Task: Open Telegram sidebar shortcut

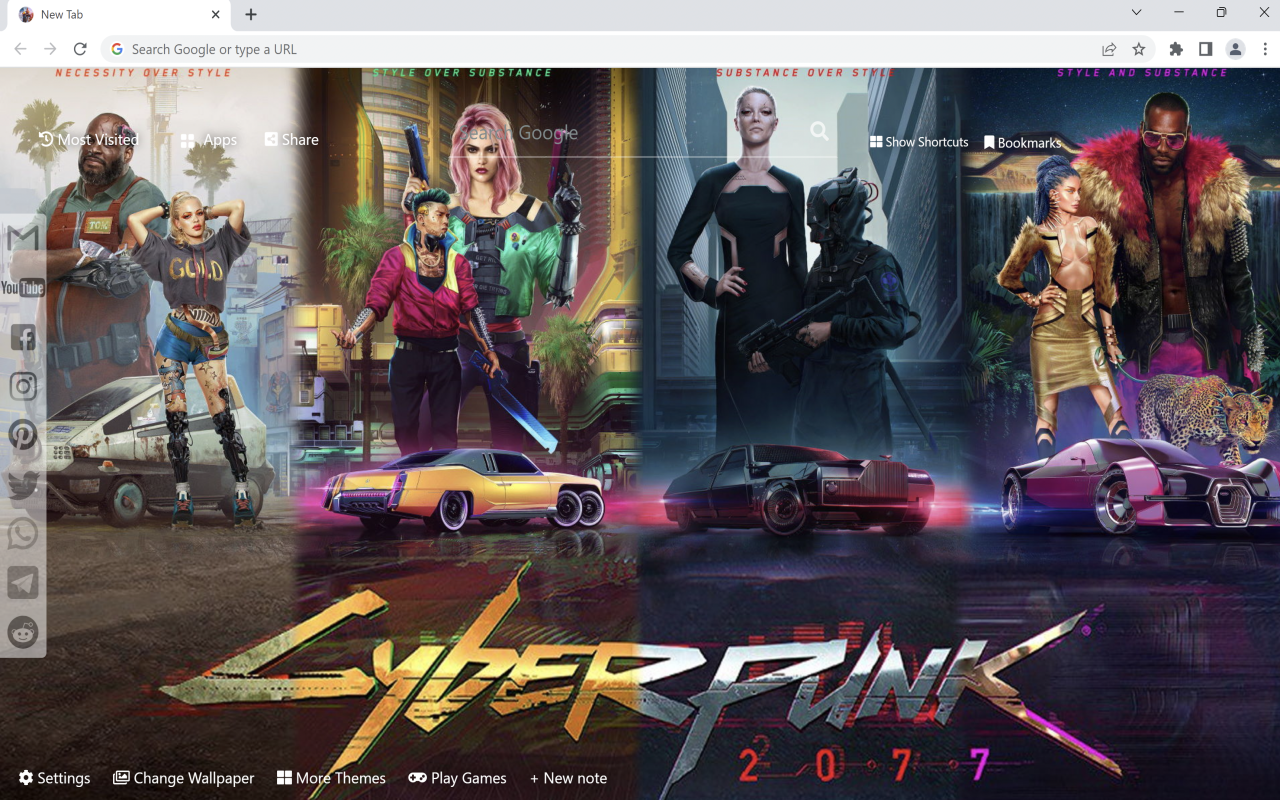Action: click(x=23, y=583)
